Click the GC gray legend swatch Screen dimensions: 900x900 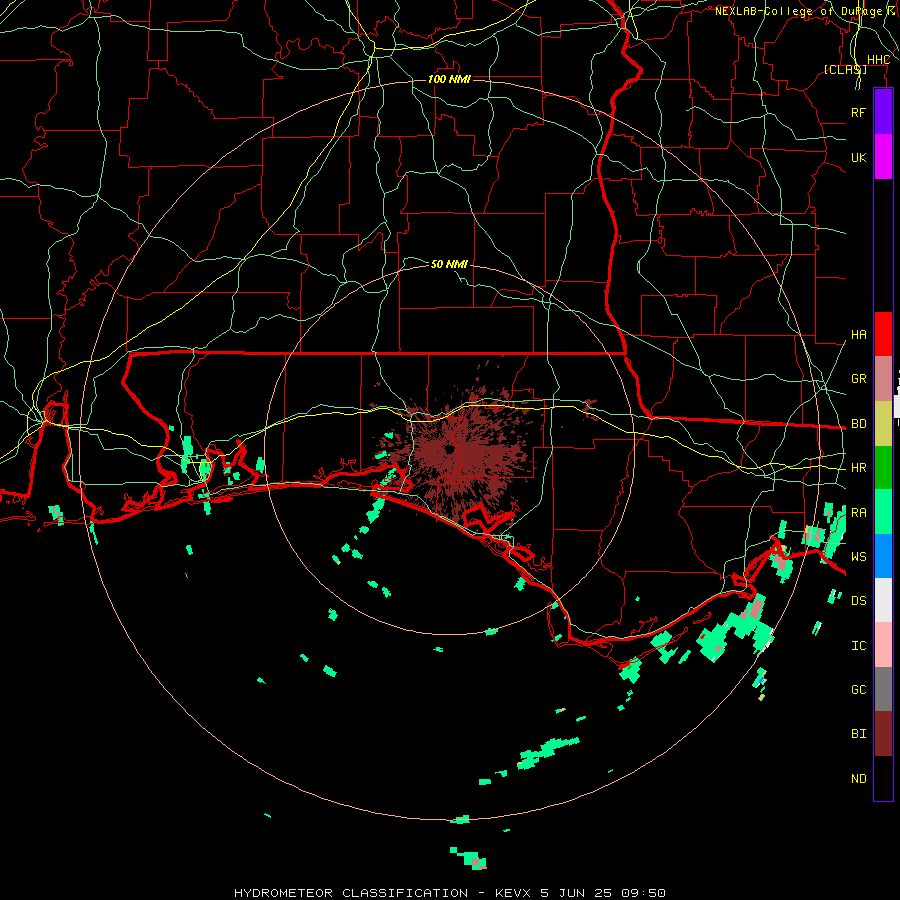(883, 689)
